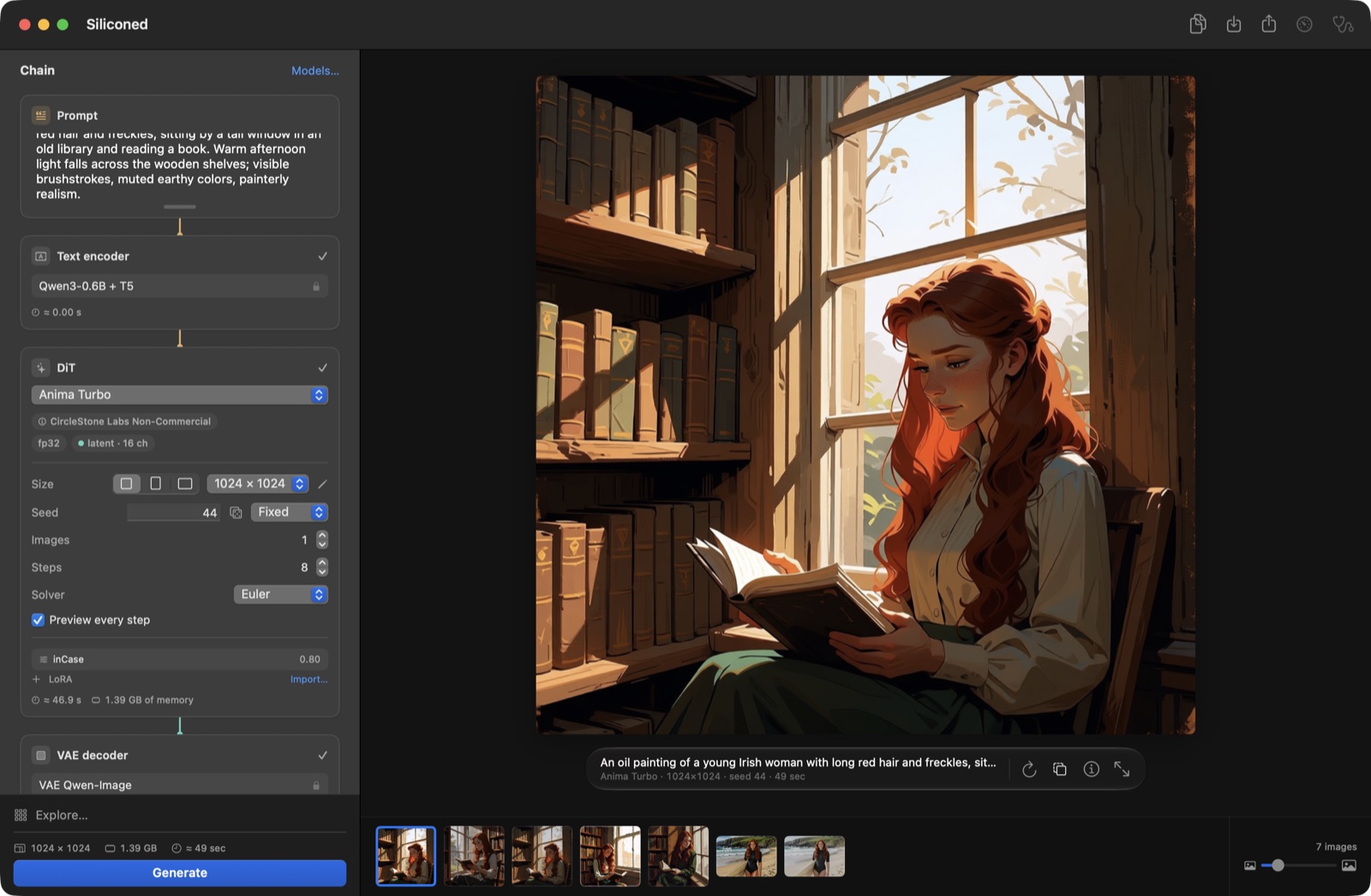The height and width of the screenshot is (896, 1371).
Task: Open the Fixed seed mode dropdown
Action: (290, 512)
